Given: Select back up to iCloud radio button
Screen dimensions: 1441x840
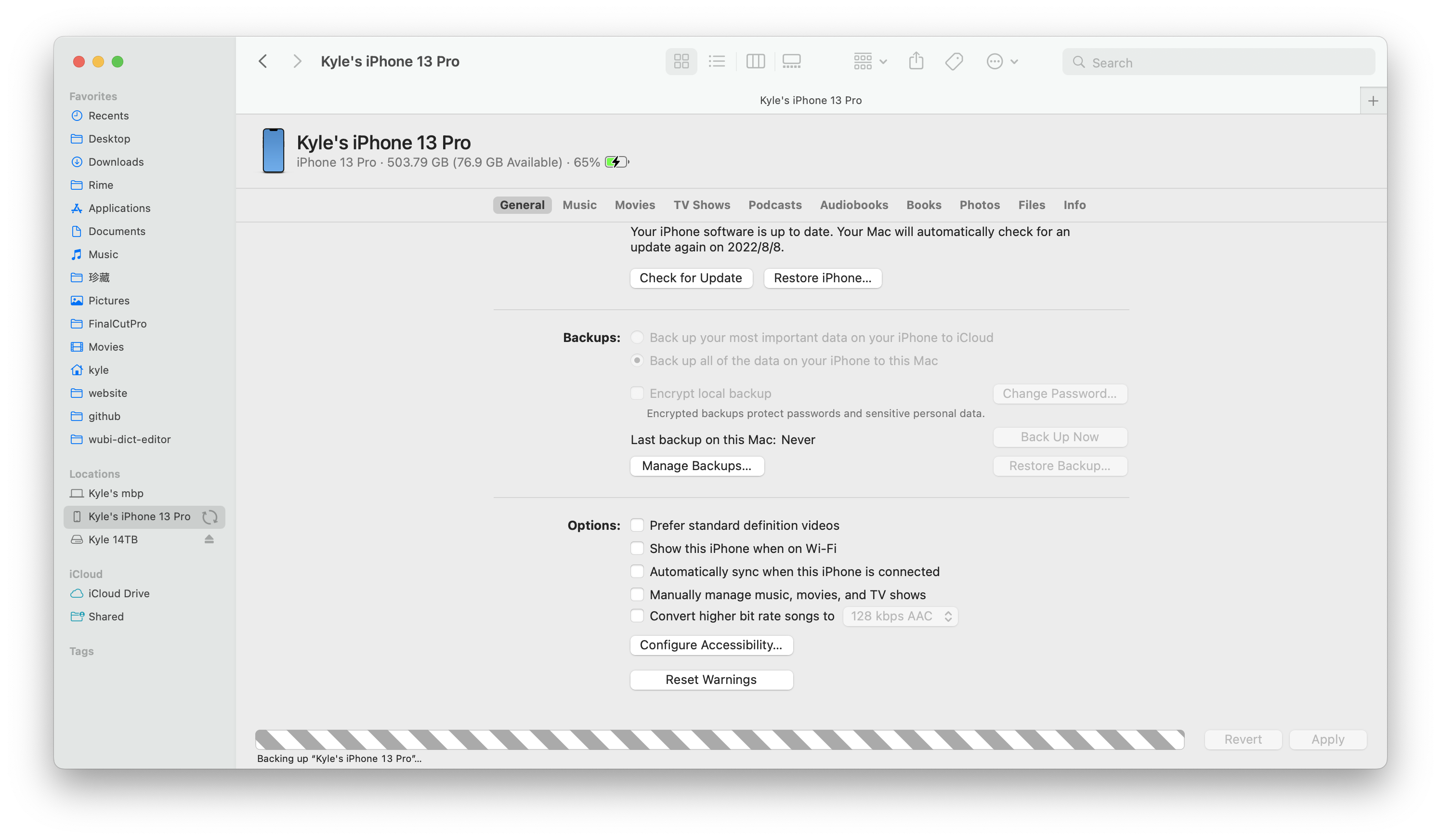Looking at the screenshot, I should (637, 337).
